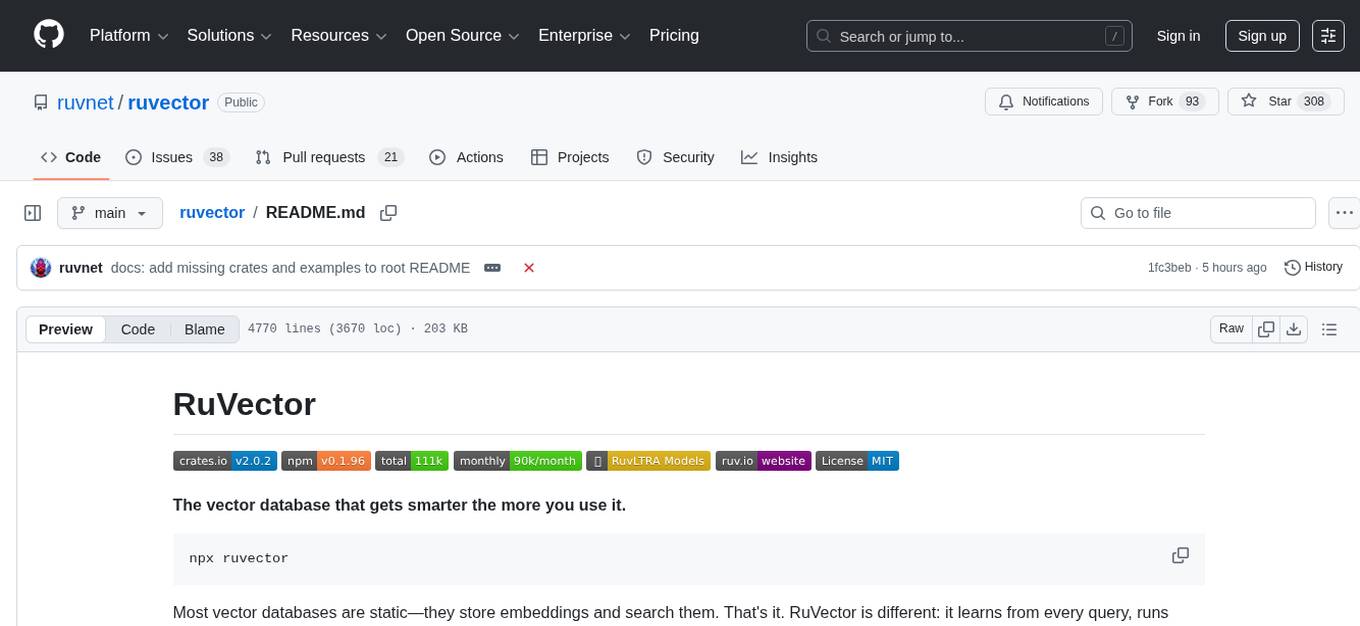This screenshot has height=626, width=1360.
Task: Click the Raw button
Action: coord(1230,328)
